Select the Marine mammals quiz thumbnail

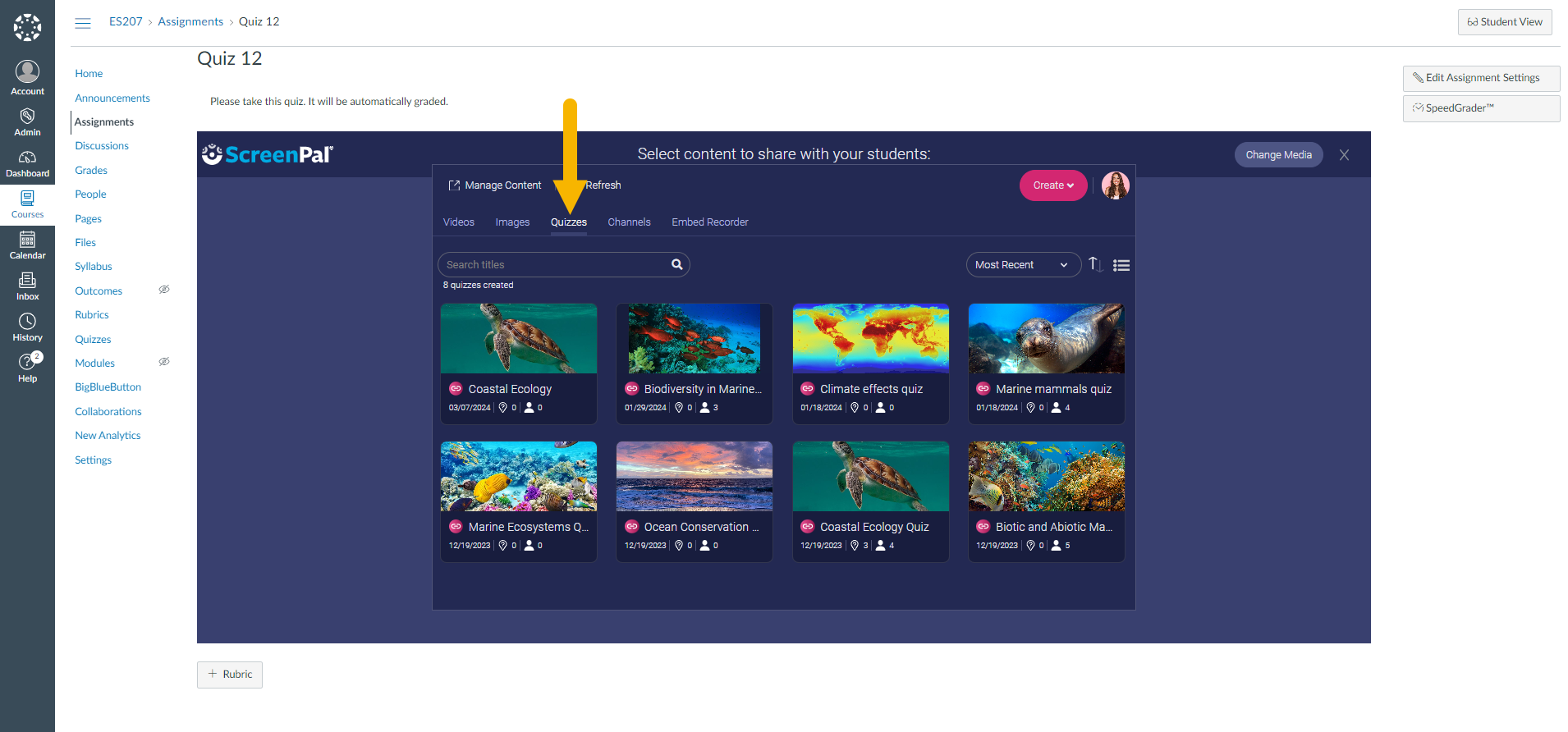(x=1046, y=338)
